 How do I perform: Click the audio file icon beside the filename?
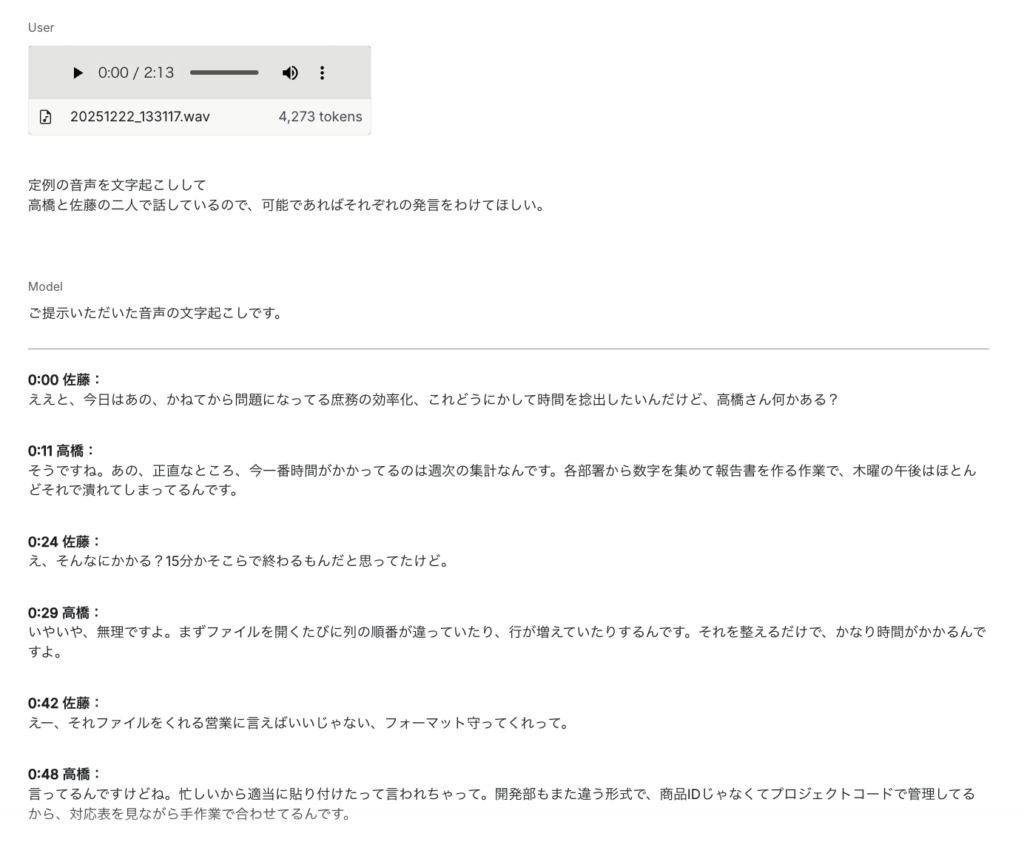tap(45, 117)
